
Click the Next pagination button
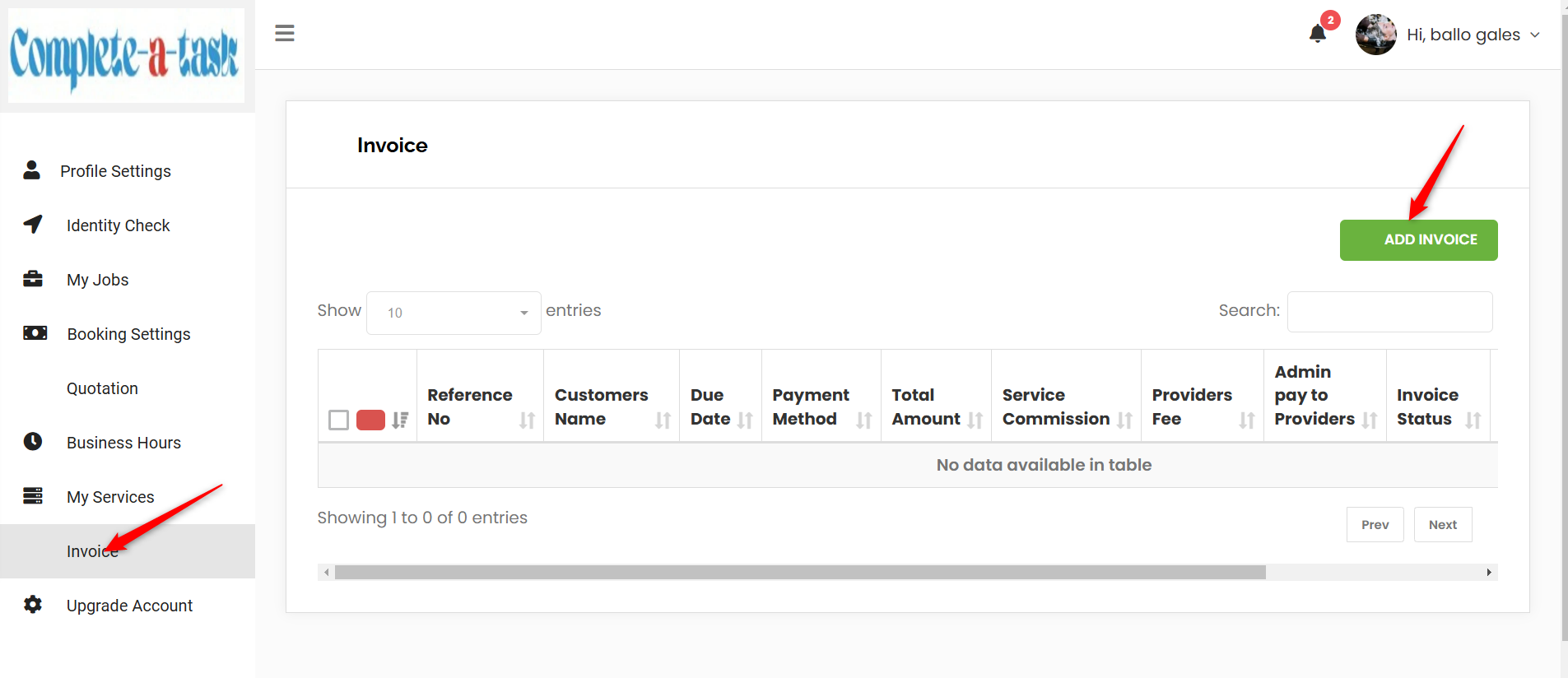point(1443,525)
